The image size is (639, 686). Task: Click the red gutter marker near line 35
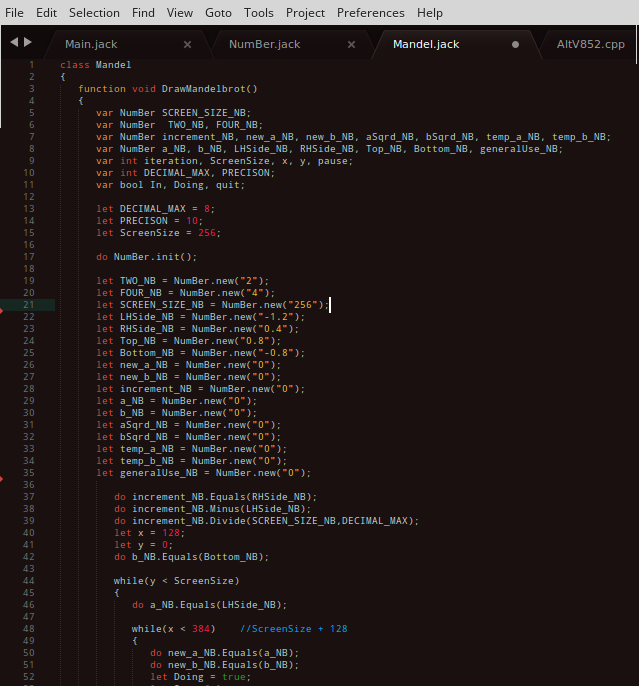(x=2, y=479)
